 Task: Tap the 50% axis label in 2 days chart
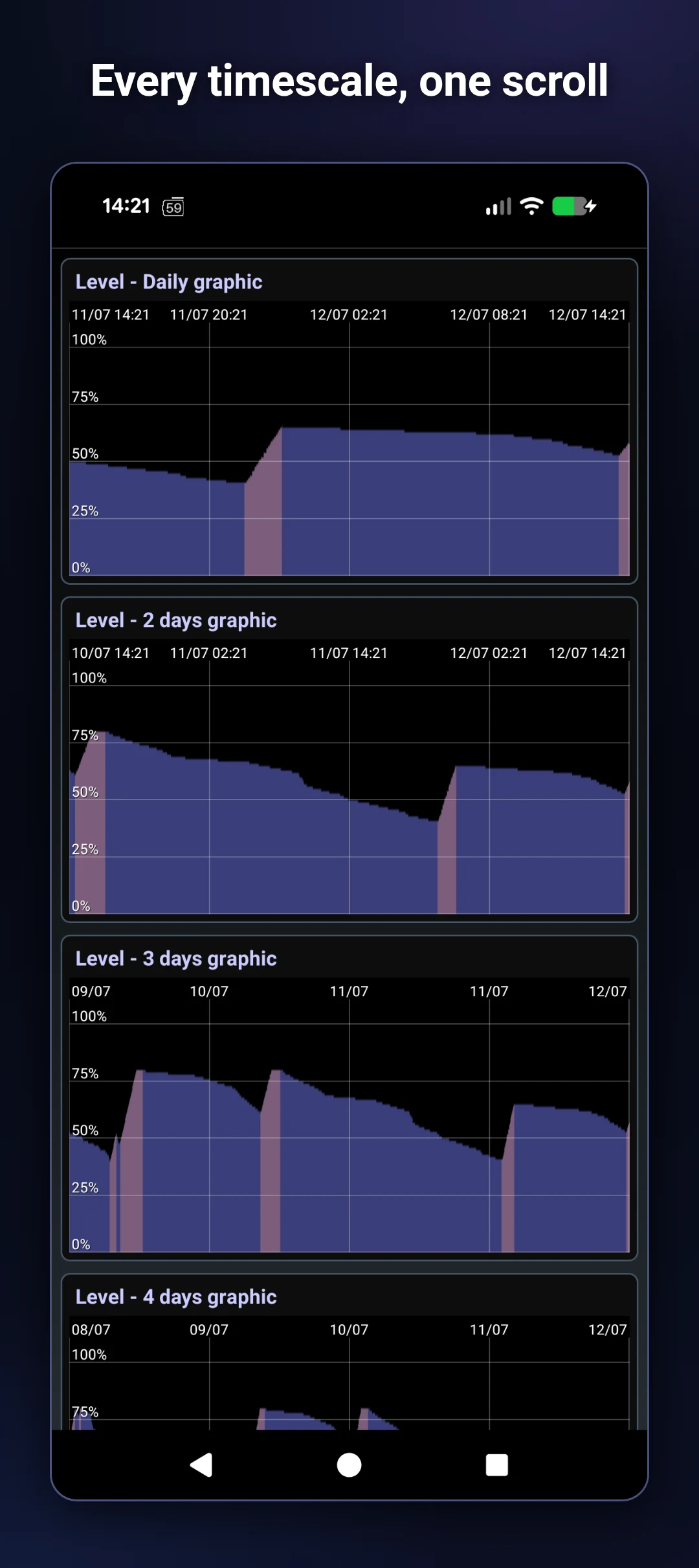point(85,792)
